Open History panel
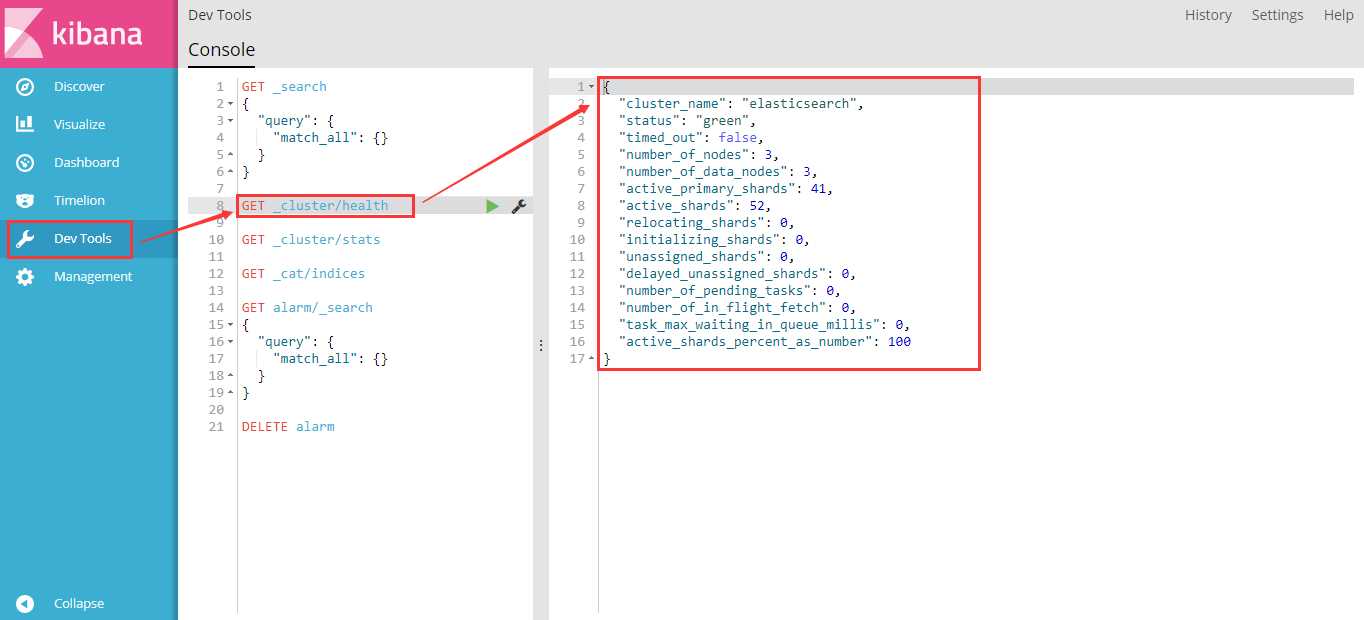This screenshot has height=620, width=1364. pyautogui.click(x=1208, y=15)
